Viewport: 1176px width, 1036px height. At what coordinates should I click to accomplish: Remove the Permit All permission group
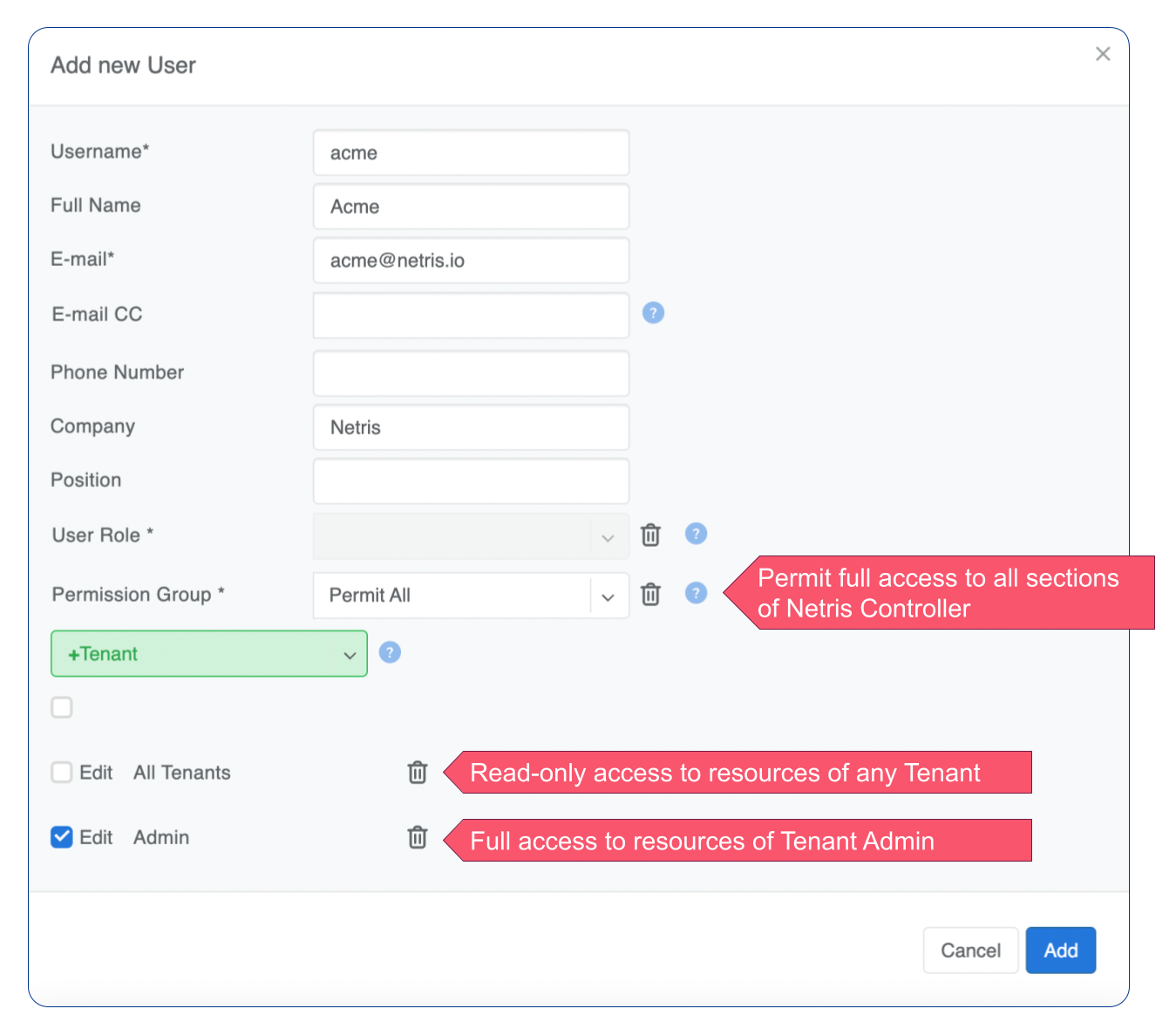pos(650,594)
